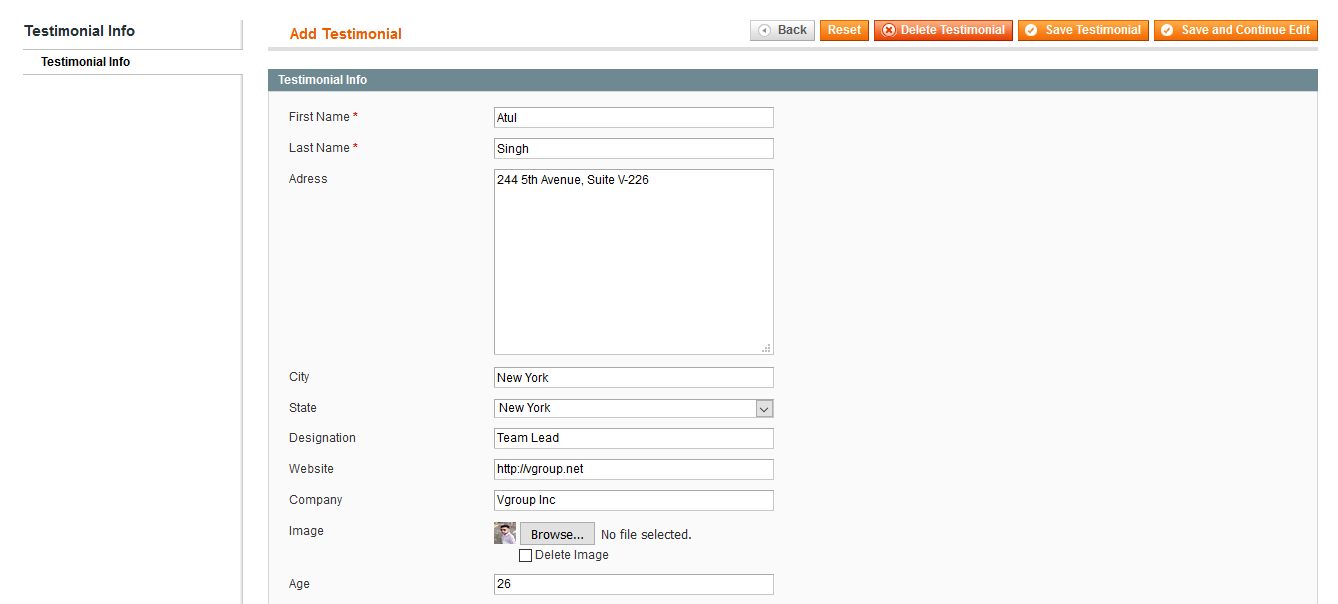Click Save and Continue Edit button
Screen dimensions: 1338x604
(x=1235, y=31)
